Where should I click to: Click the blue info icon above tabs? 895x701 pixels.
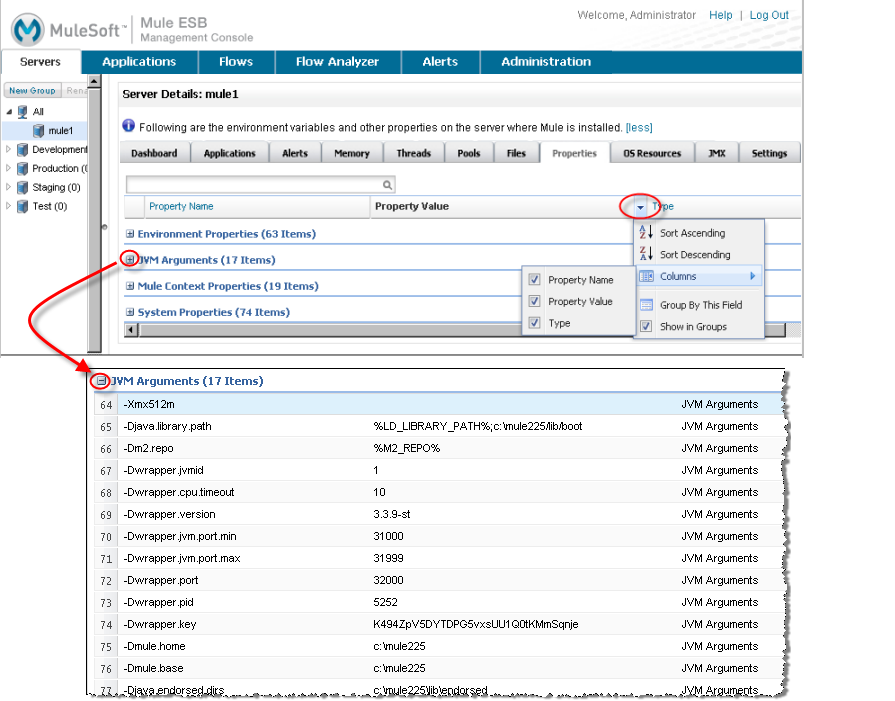point(128,126)
